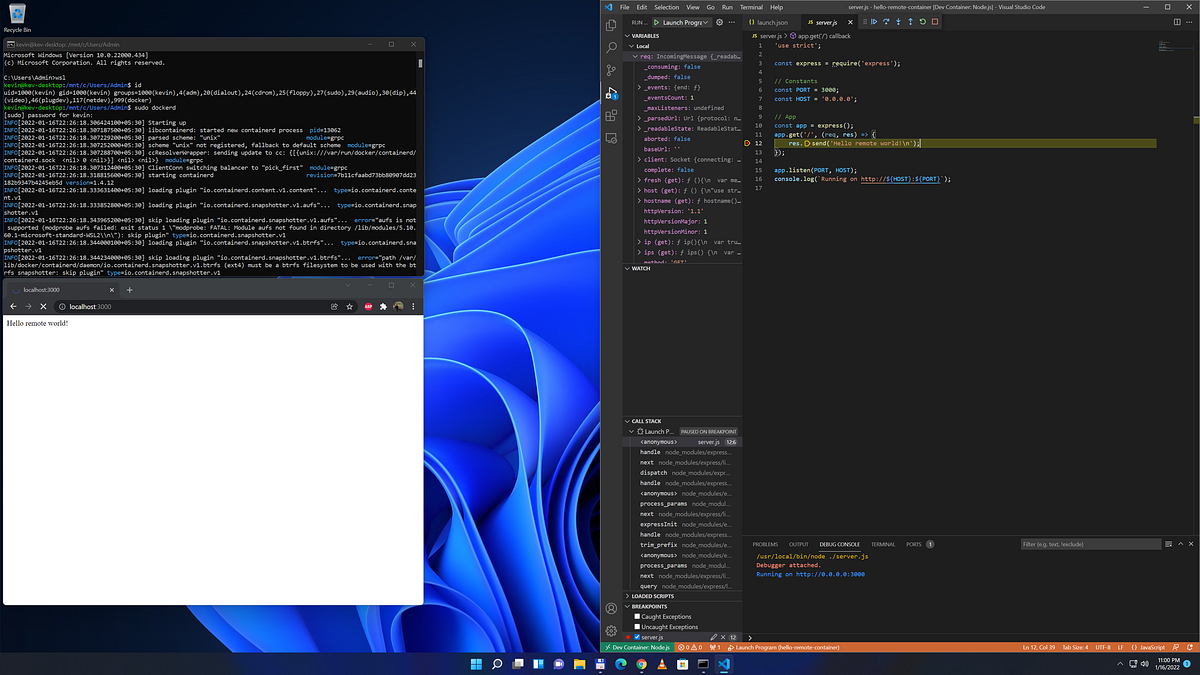The image size is (1200, 675).
Task: Click the debug console filter input field
Action: 1090,544
